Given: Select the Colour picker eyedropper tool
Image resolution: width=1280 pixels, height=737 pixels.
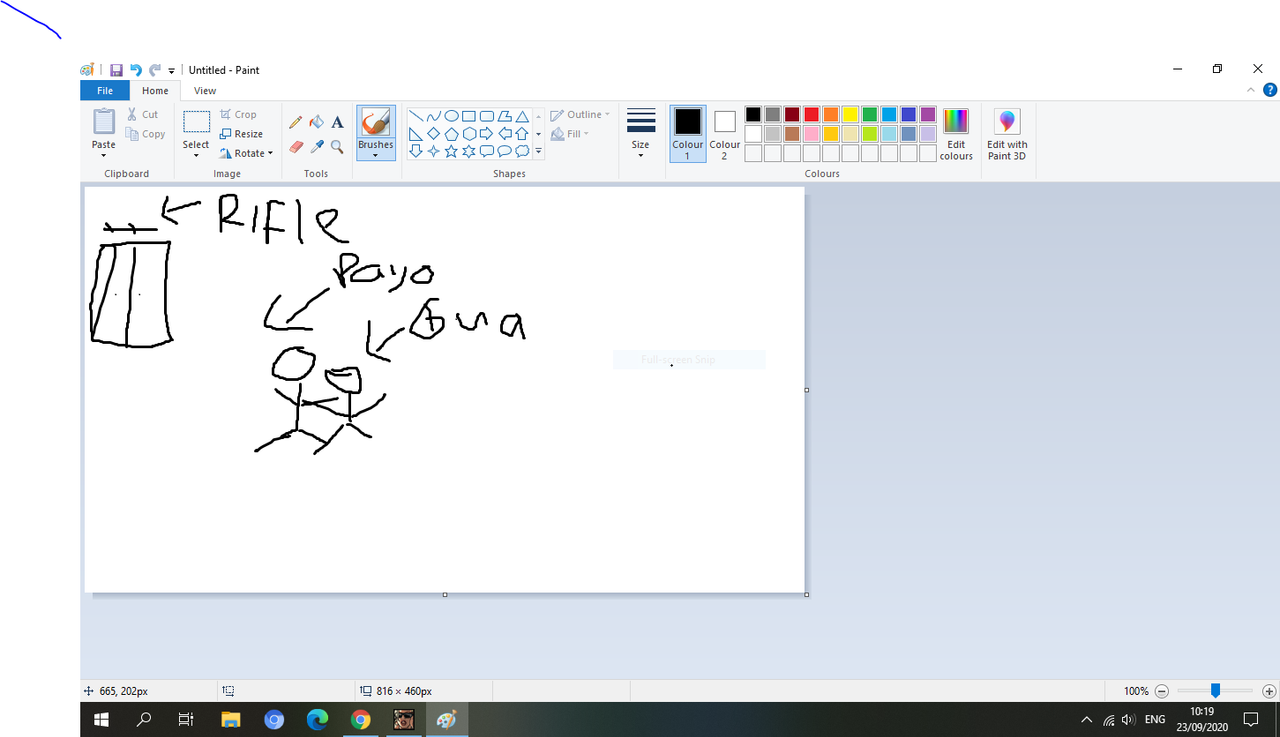Looking at the screenshot, I should pos(316,146).
